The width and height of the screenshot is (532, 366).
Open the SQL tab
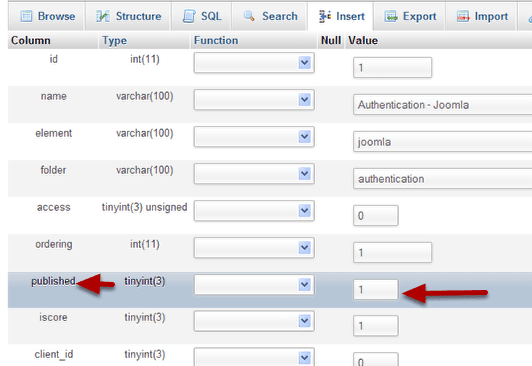(x=202, y=16)
